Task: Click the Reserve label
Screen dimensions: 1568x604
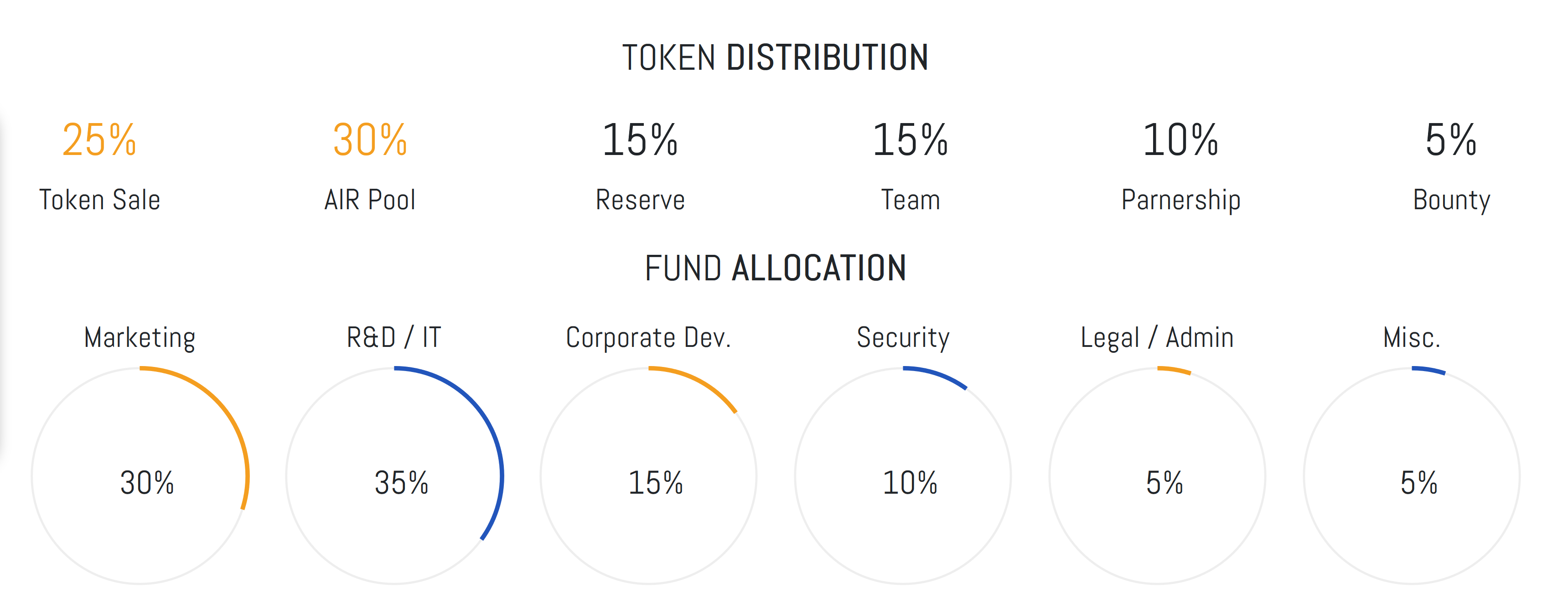Action: point(640,200)
